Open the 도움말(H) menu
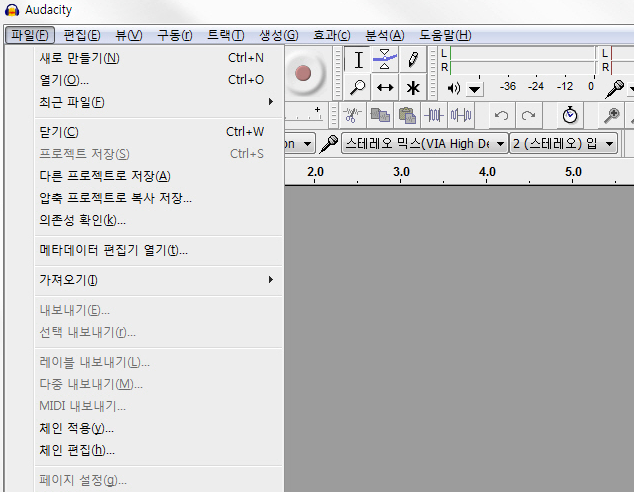The width and height of the screenshot is (634, 492). click(445, 35)
